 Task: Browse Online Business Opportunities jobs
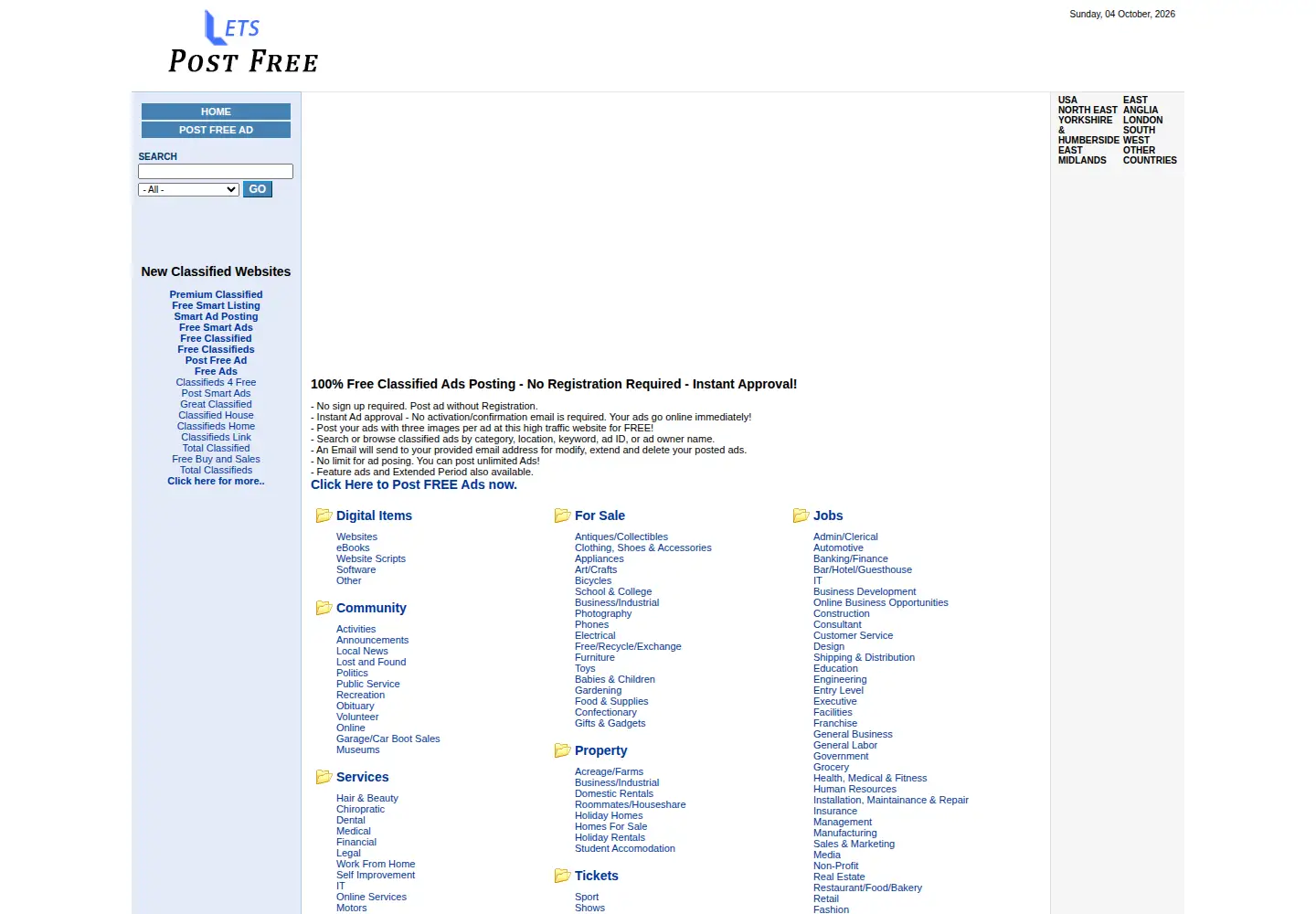pos(881,602)
